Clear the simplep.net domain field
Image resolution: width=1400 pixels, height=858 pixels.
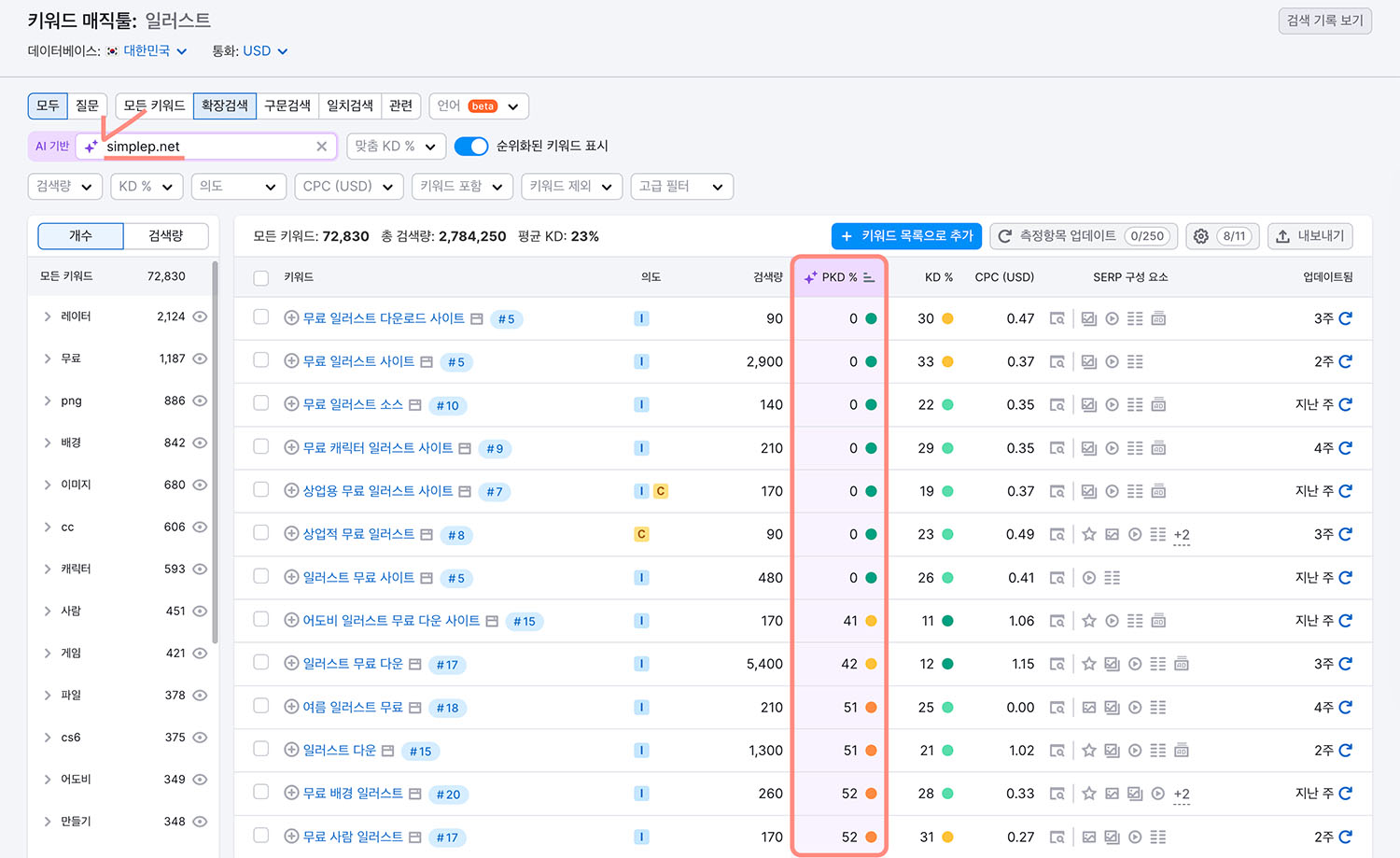tap(321, 147)
